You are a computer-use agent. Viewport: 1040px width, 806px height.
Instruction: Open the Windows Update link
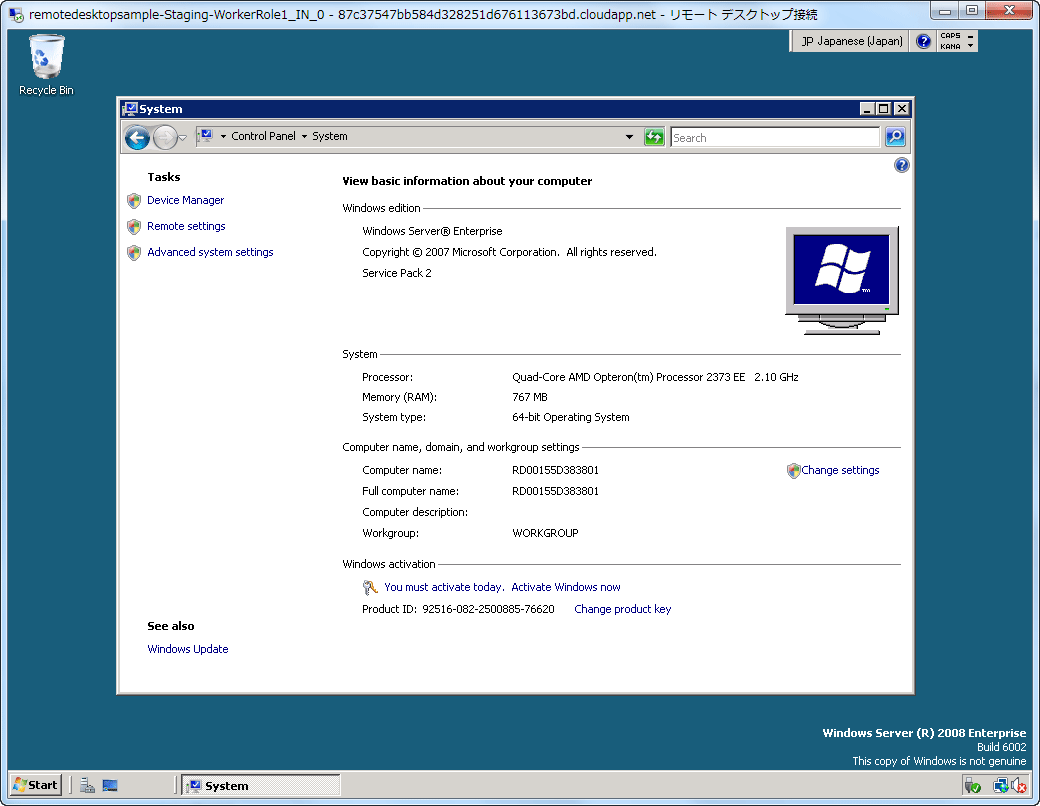click(x=188, y=649)
